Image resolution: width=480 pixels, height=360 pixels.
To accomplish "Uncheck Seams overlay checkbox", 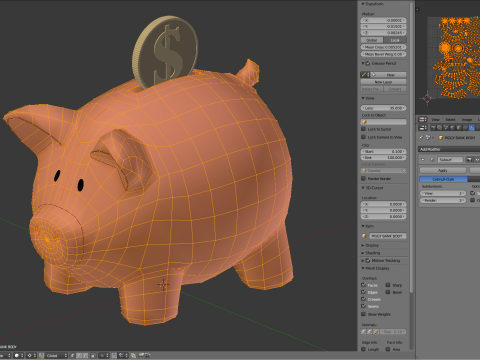I will [364, 306].
